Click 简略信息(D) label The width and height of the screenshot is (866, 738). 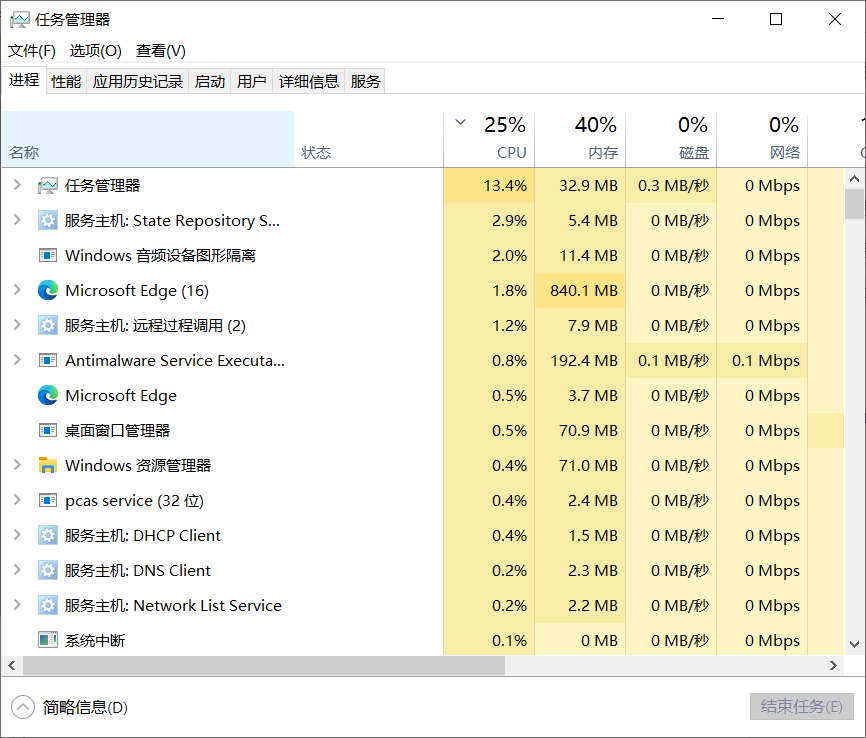pos(85,707)
